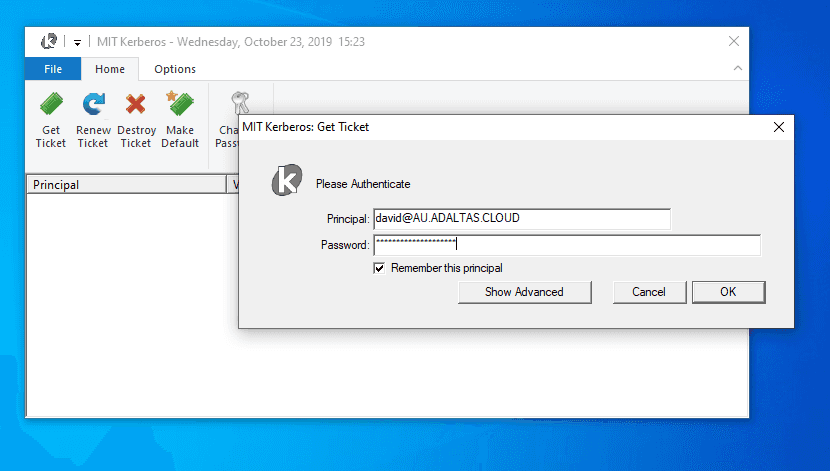830x471 pixels.
Task: Click the Get Ticket ribbon icon
Action: (x=51, y=104)
